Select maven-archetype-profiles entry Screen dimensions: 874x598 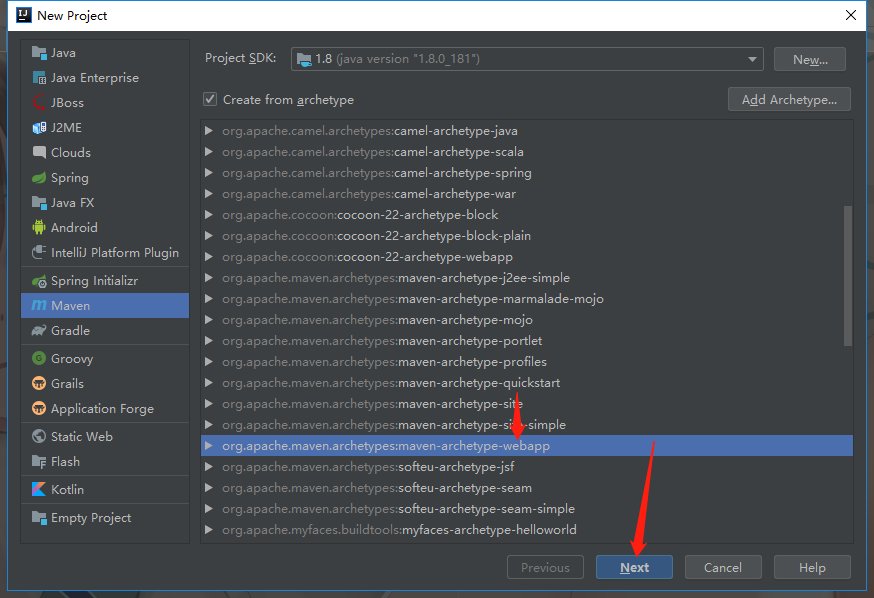527,362
